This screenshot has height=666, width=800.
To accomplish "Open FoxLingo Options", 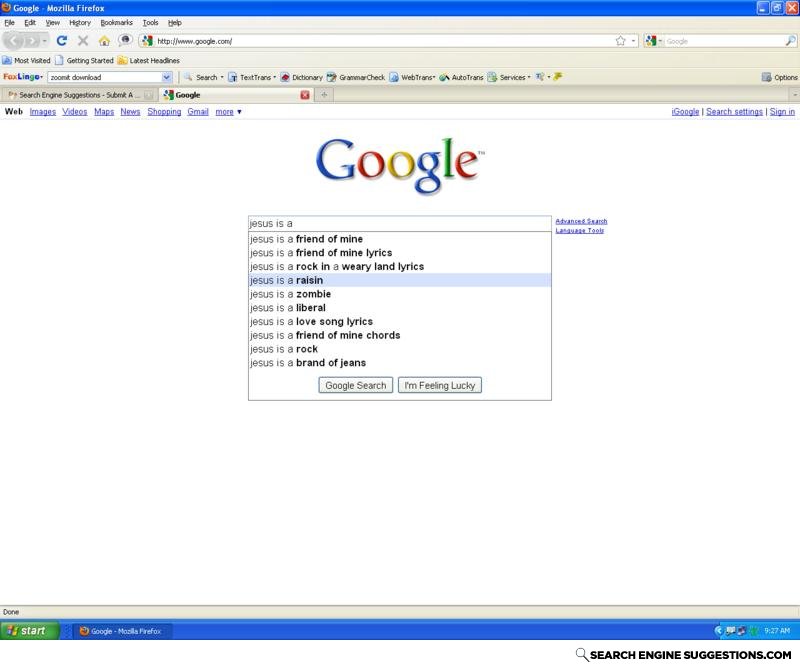I will coord(780,77).
